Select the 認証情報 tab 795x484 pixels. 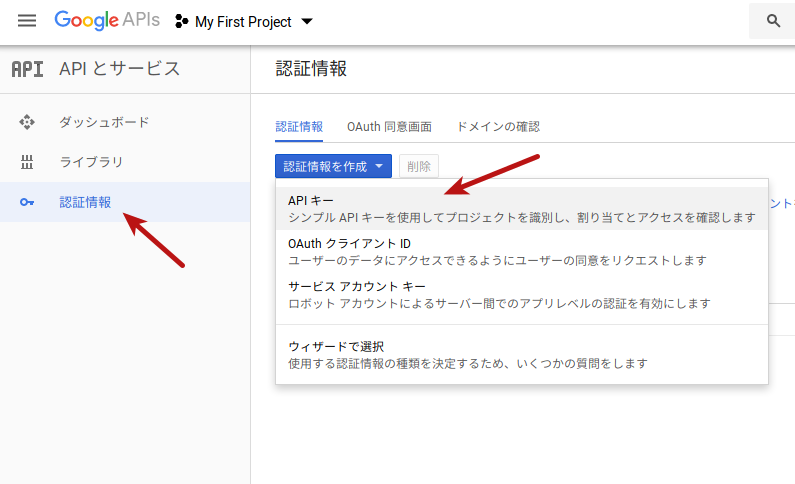pos(299,127)
